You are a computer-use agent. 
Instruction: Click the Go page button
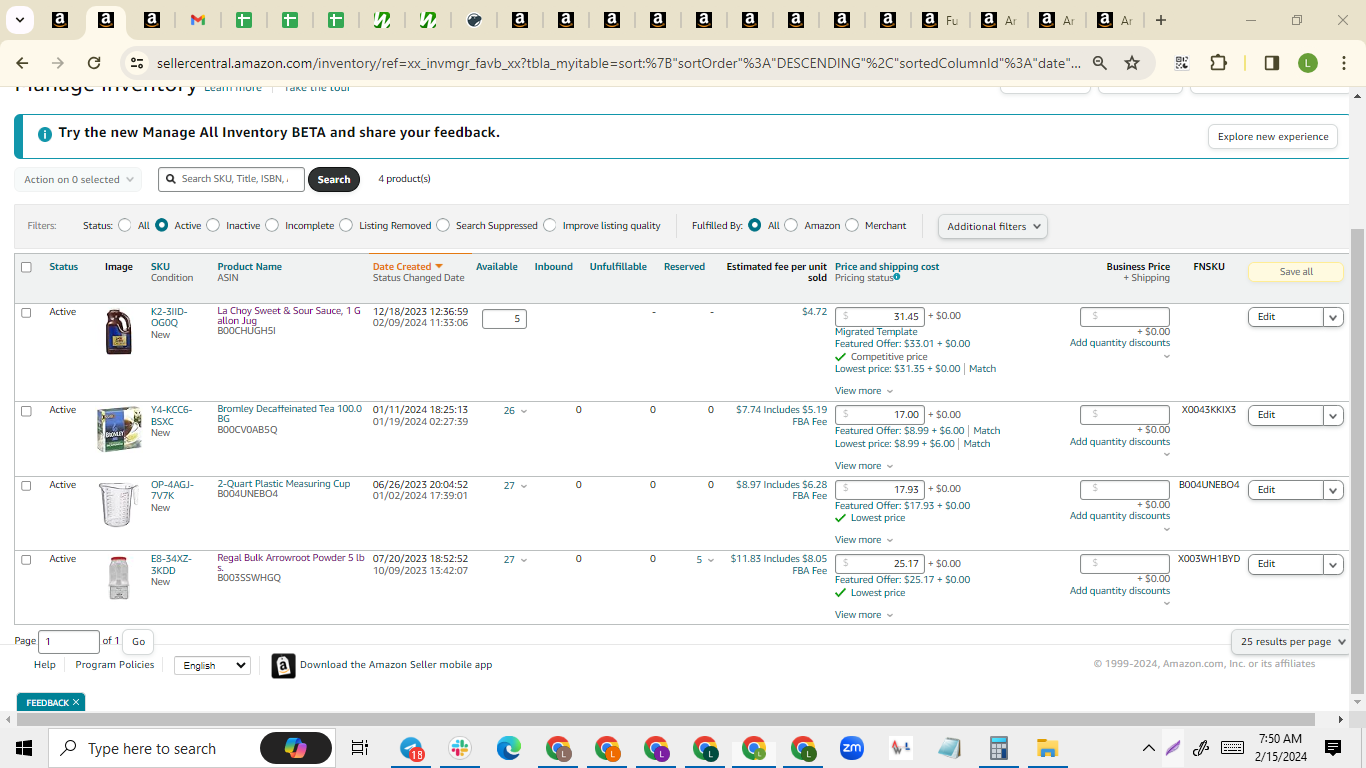138,641
